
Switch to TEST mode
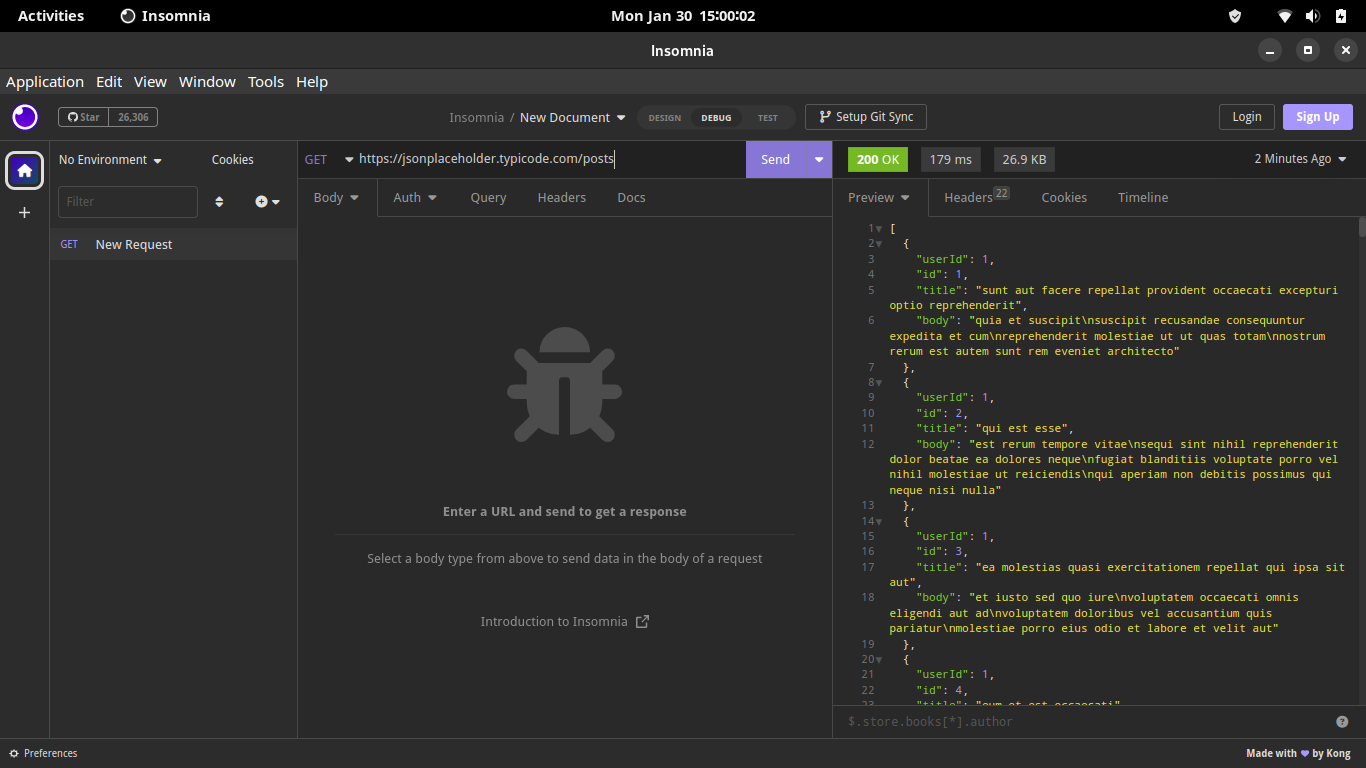point(768,117)
